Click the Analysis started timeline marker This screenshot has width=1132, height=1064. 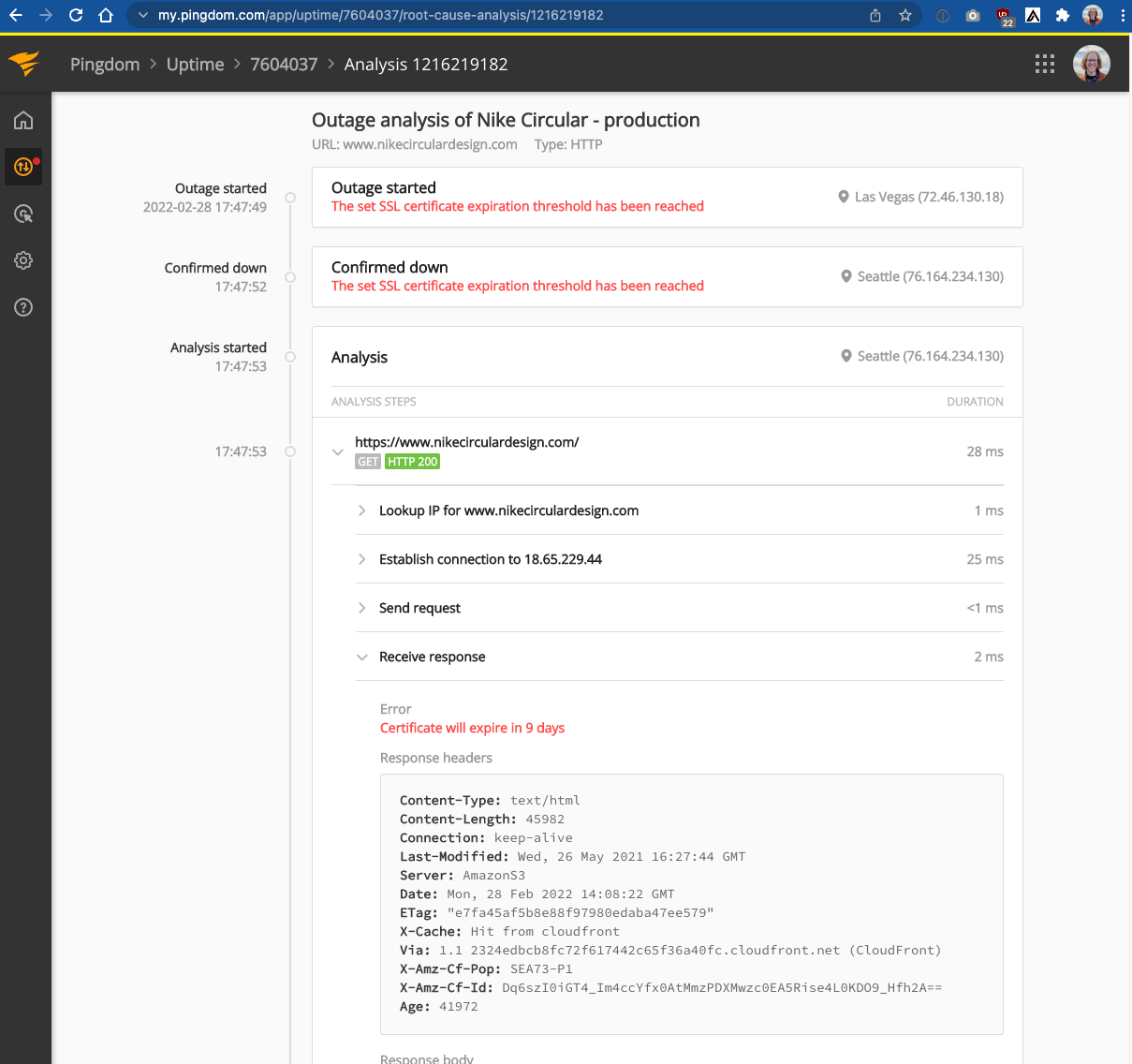(290, 357)
